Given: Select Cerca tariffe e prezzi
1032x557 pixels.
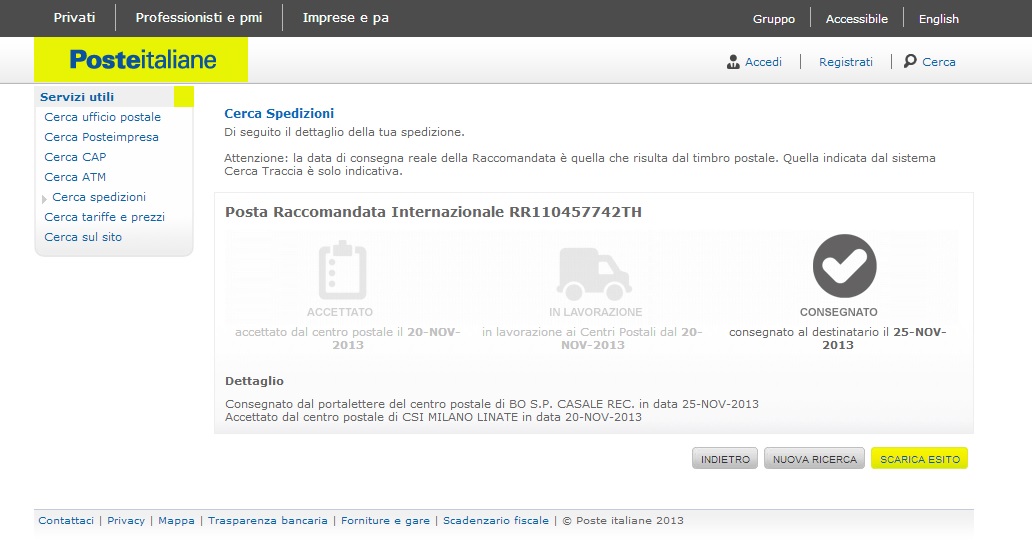Looking at the screenshot, I should [x=104, y=217].
